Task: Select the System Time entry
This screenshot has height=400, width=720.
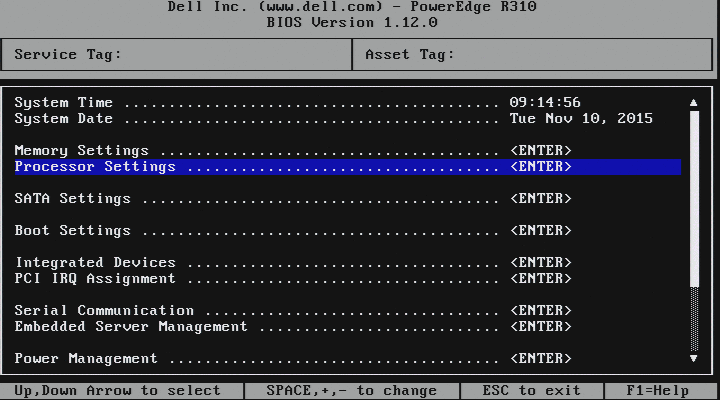Action: (348, 102)
